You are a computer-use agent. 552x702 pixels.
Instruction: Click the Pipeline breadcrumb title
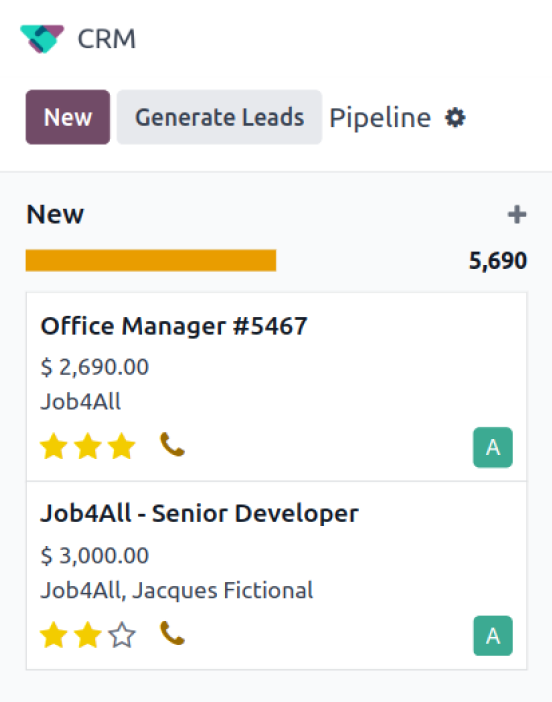380,118
